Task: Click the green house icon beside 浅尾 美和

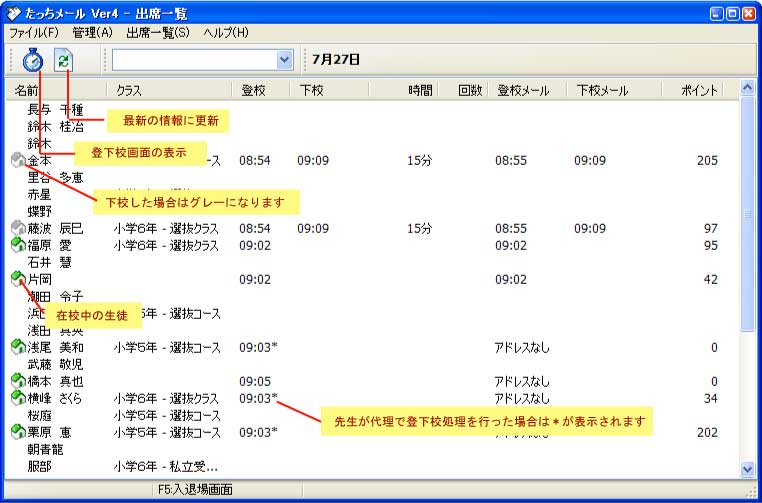Action: [x=18, y=347]
